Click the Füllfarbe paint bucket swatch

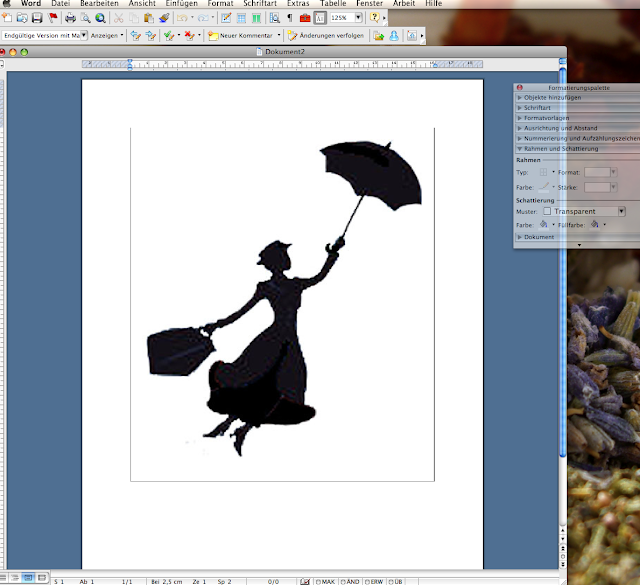(595, 225)
